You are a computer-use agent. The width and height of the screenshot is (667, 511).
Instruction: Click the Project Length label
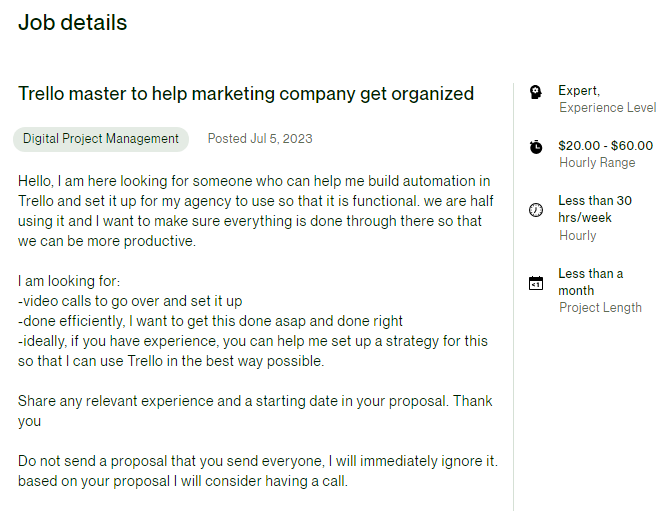600,308
